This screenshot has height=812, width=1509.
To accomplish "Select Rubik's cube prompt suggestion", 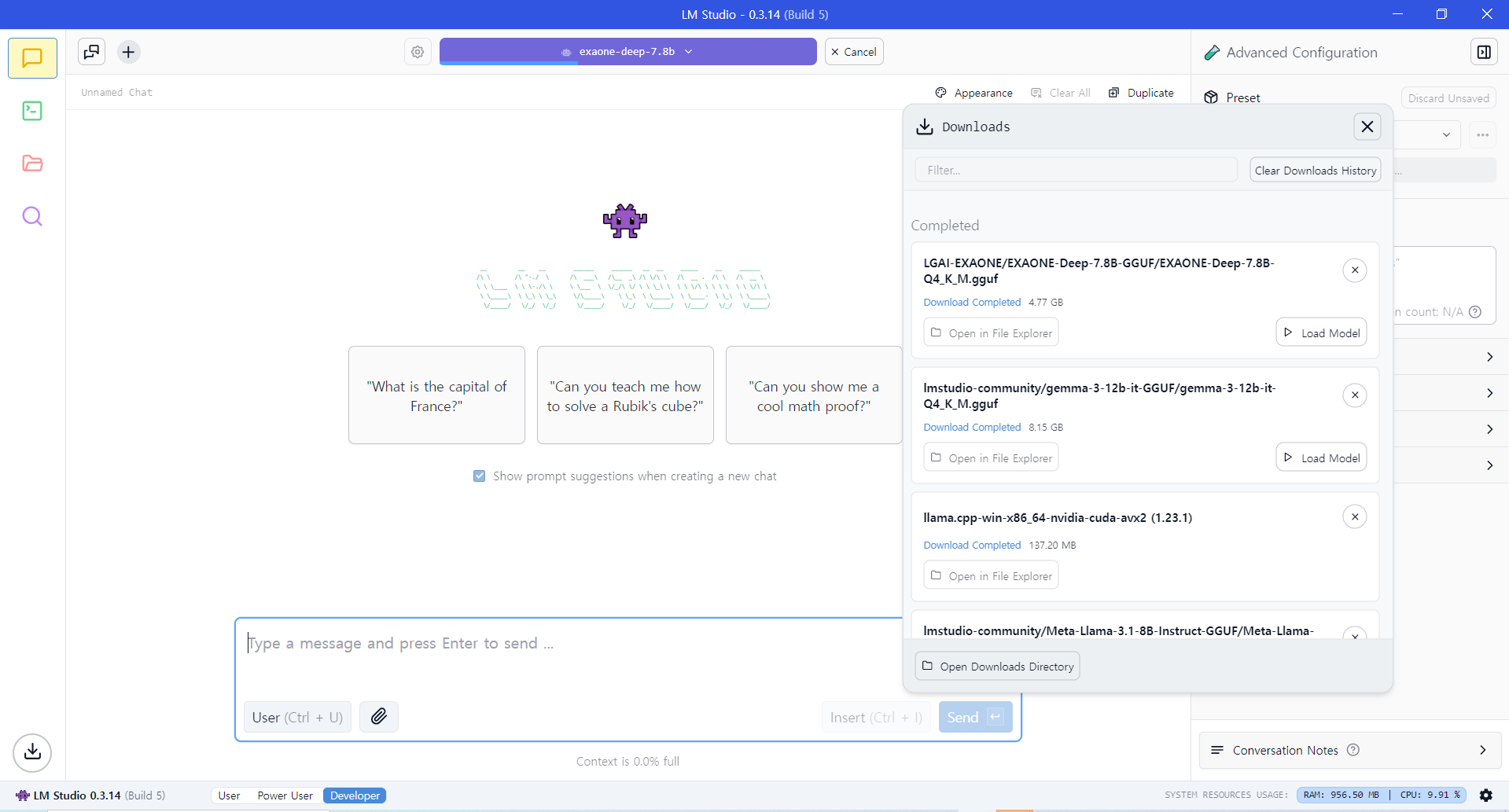I will [625, 395].
